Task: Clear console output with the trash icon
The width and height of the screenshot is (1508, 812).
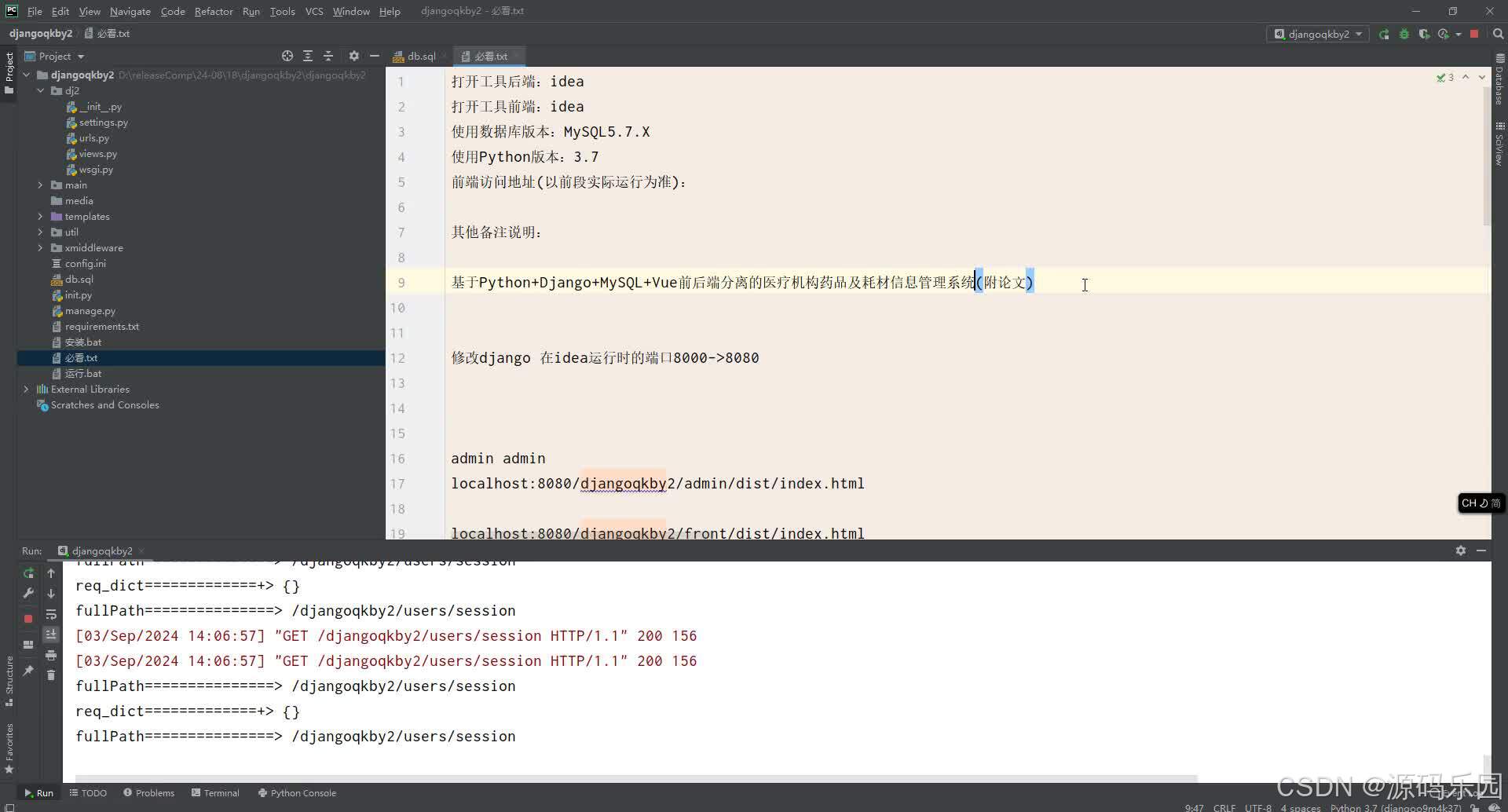Action: coord(51,675)
